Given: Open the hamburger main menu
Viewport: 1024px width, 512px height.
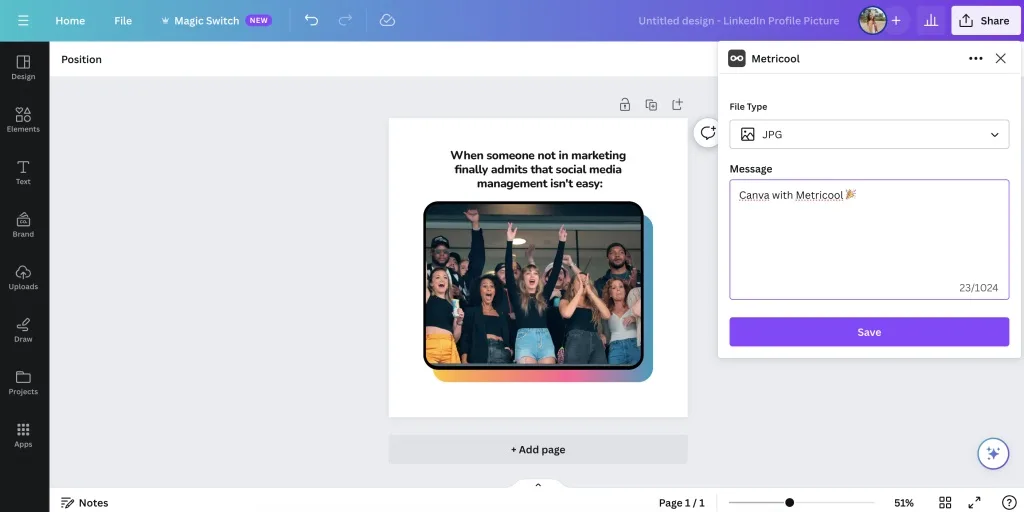Looking at the screenshot, I should pos(24,21).
